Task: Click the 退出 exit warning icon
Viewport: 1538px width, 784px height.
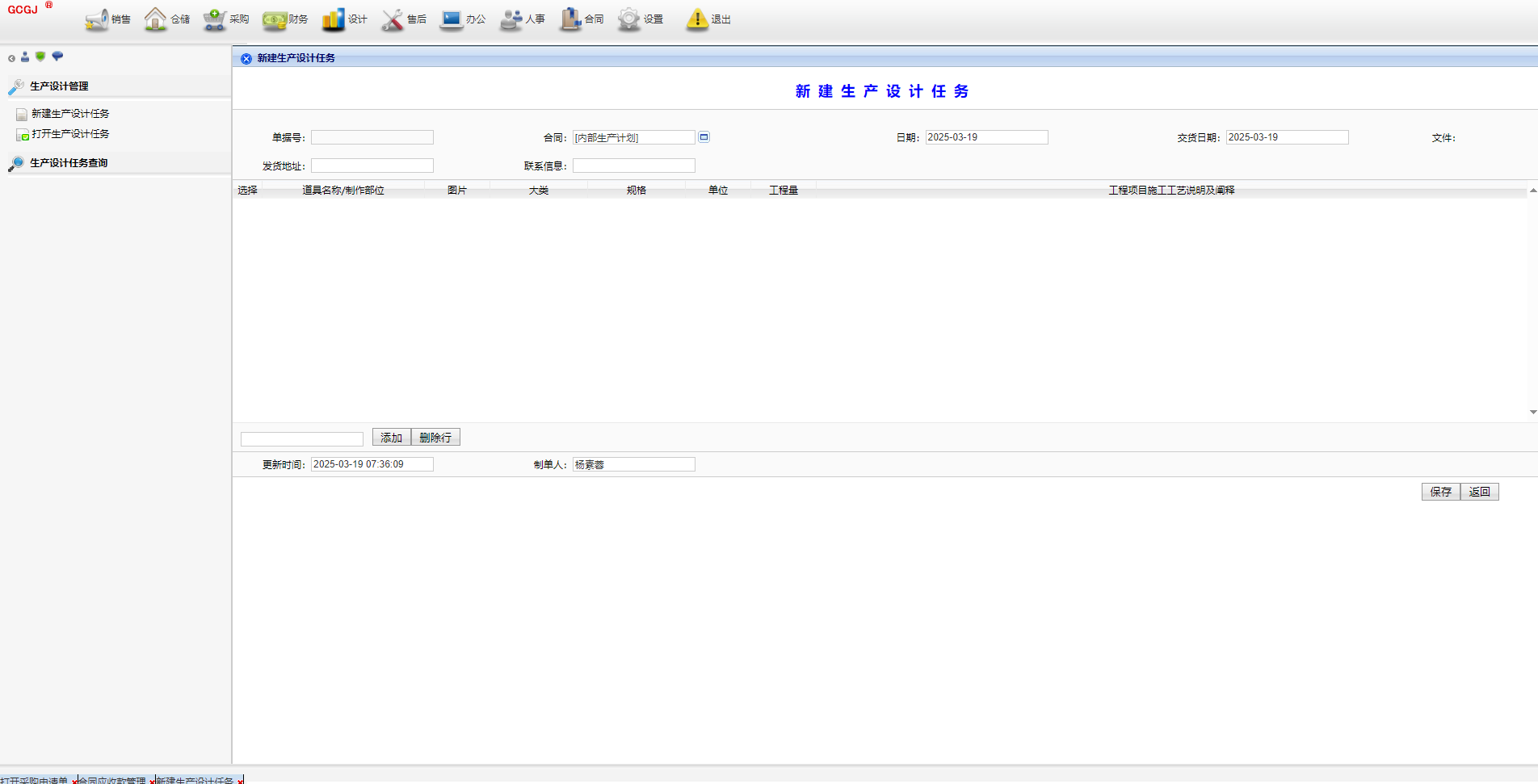Action: click(x=697, y=19)
